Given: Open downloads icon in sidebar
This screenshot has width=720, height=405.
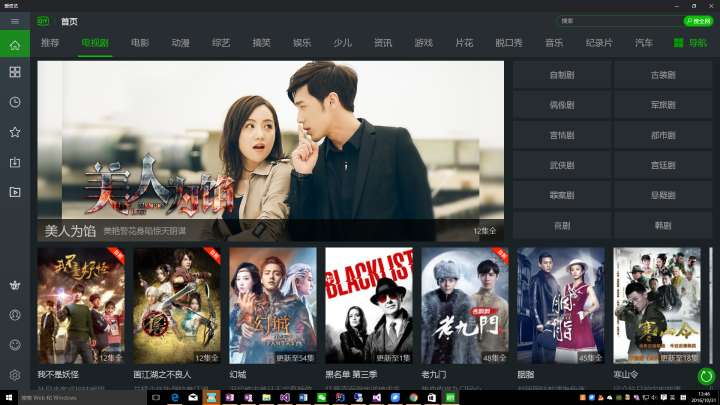Looking at the screenshot, I should click(x=15, y=162).
